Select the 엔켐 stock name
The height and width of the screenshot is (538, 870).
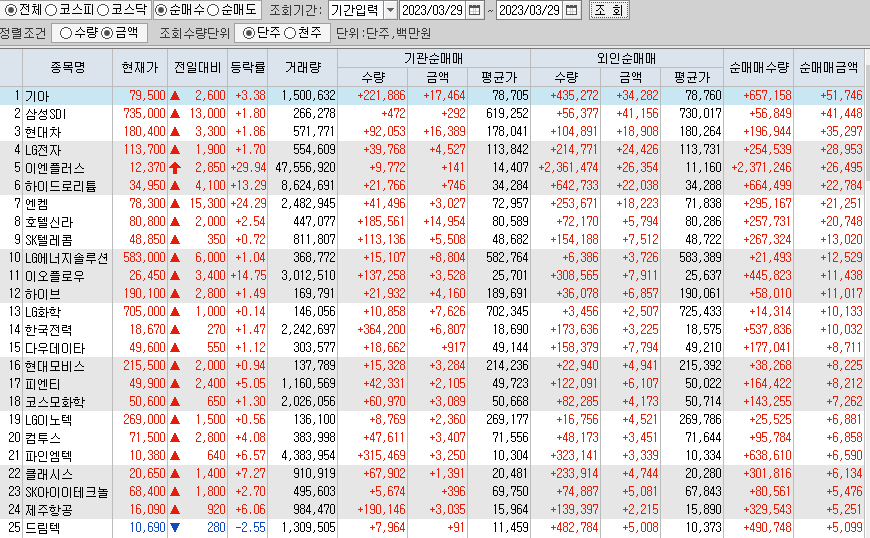pyautogui.click(x=37, y=204)
